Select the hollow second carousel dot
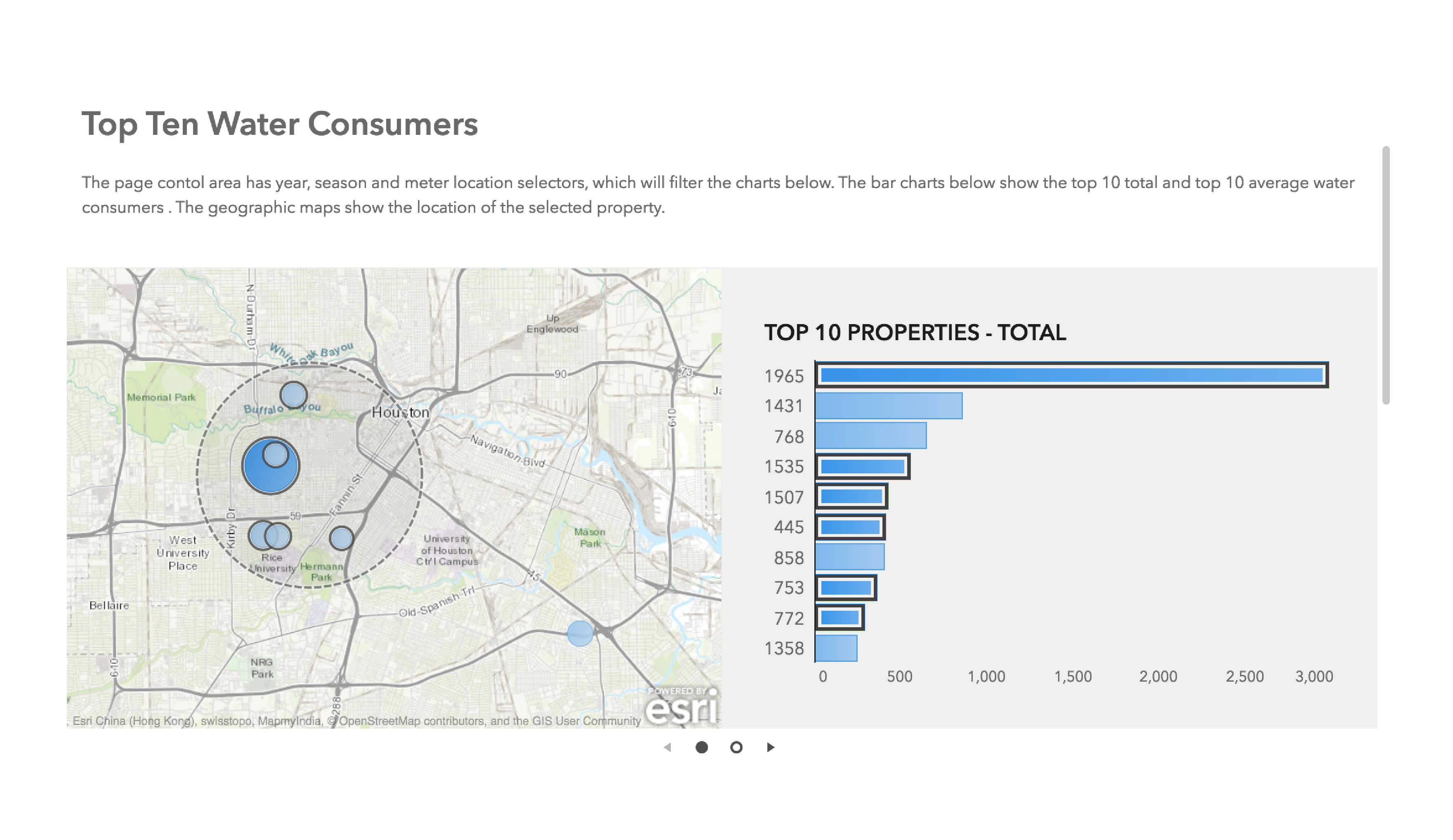Screen dimensions: 1453x840 (x=736, y=747)
